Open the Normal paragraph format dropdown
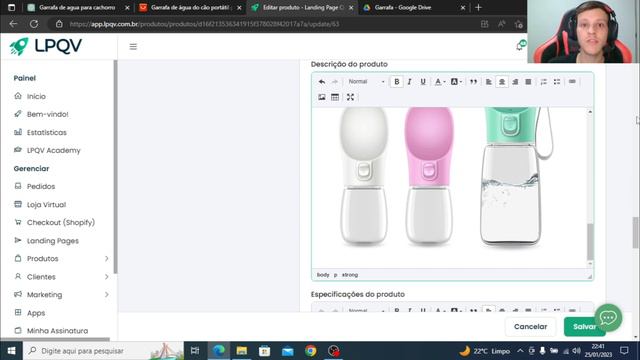 point(366,82)
